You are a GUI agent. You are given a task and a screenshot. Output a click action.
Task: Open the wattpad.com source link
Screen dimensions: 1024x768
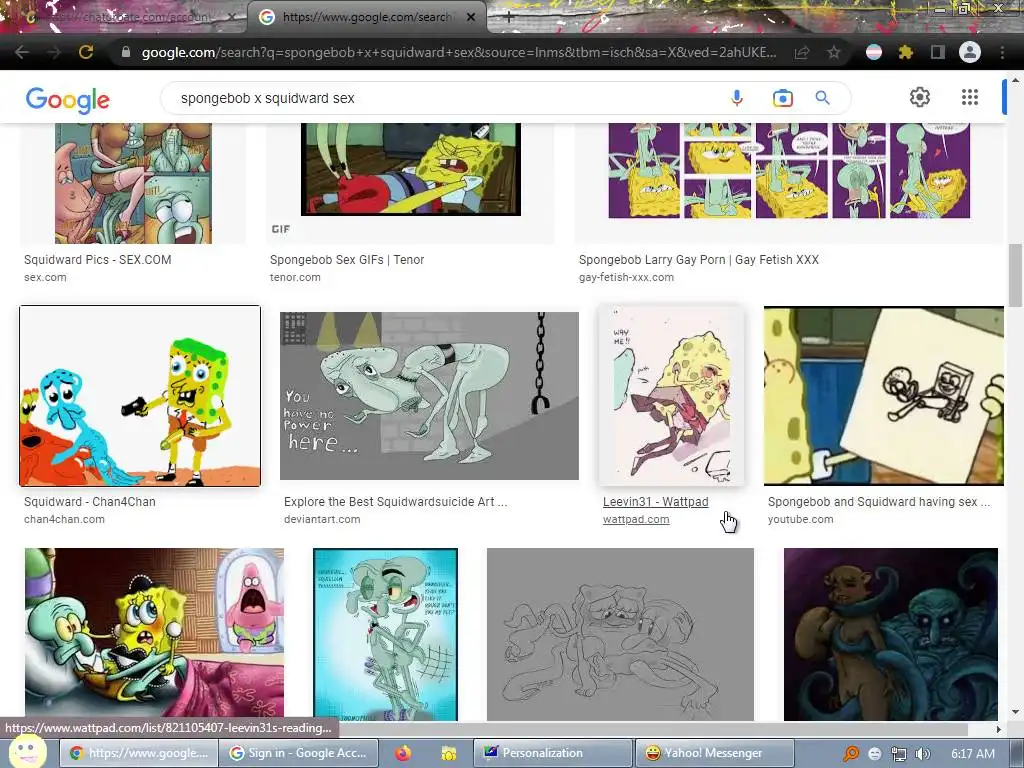(636, 519)
